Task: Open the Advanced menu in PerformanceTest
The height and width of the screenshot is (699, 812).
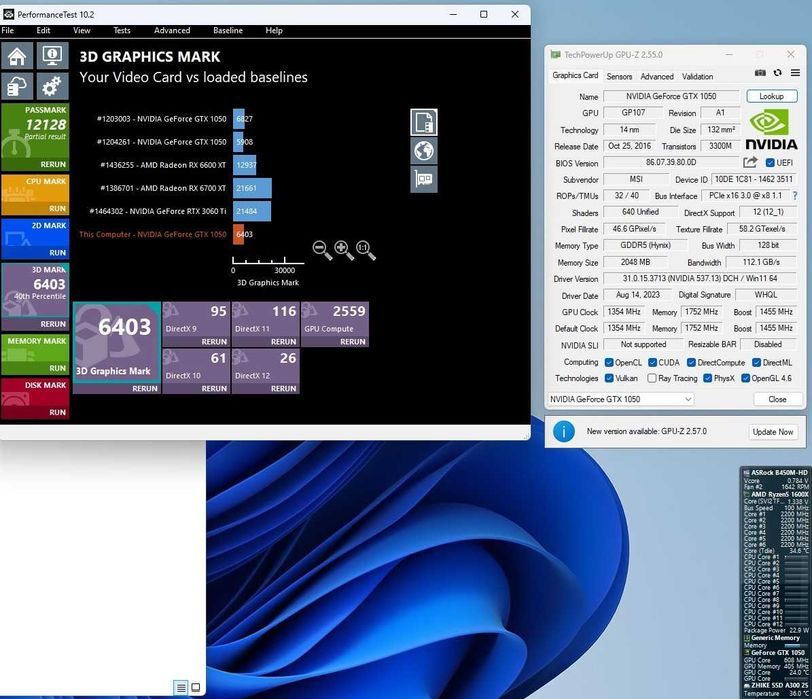Action: [x=172, y=31]
